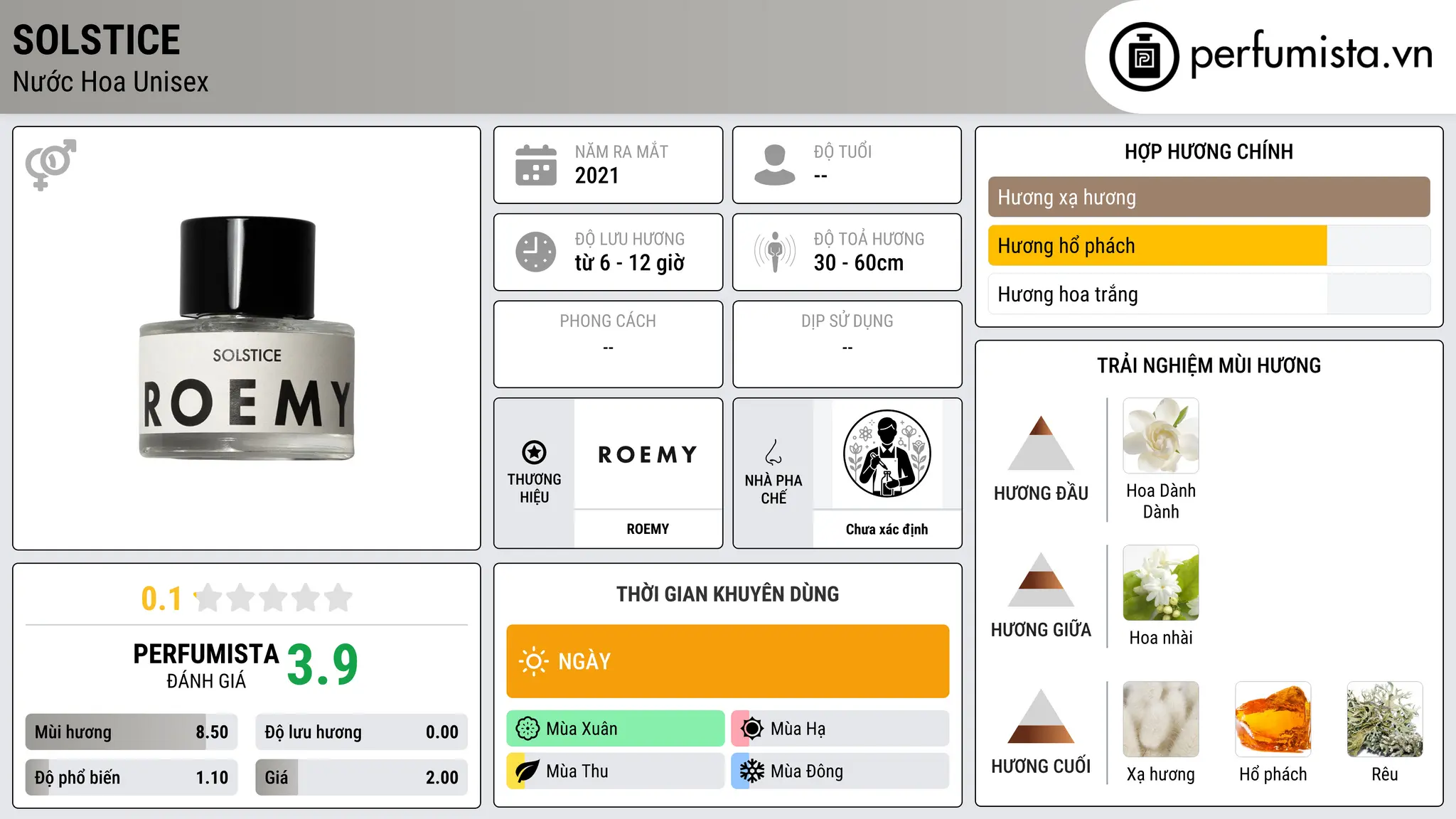
Task: Click the perfumista.vn perfume bottle logo icon
Action: [x=1144, y=57]
